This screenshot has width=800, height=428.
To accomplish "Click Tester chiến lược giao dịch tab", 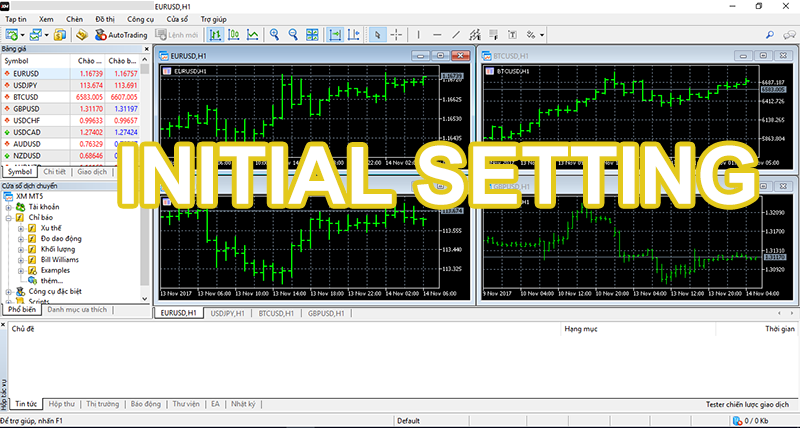I will click(x=747, y=405).
